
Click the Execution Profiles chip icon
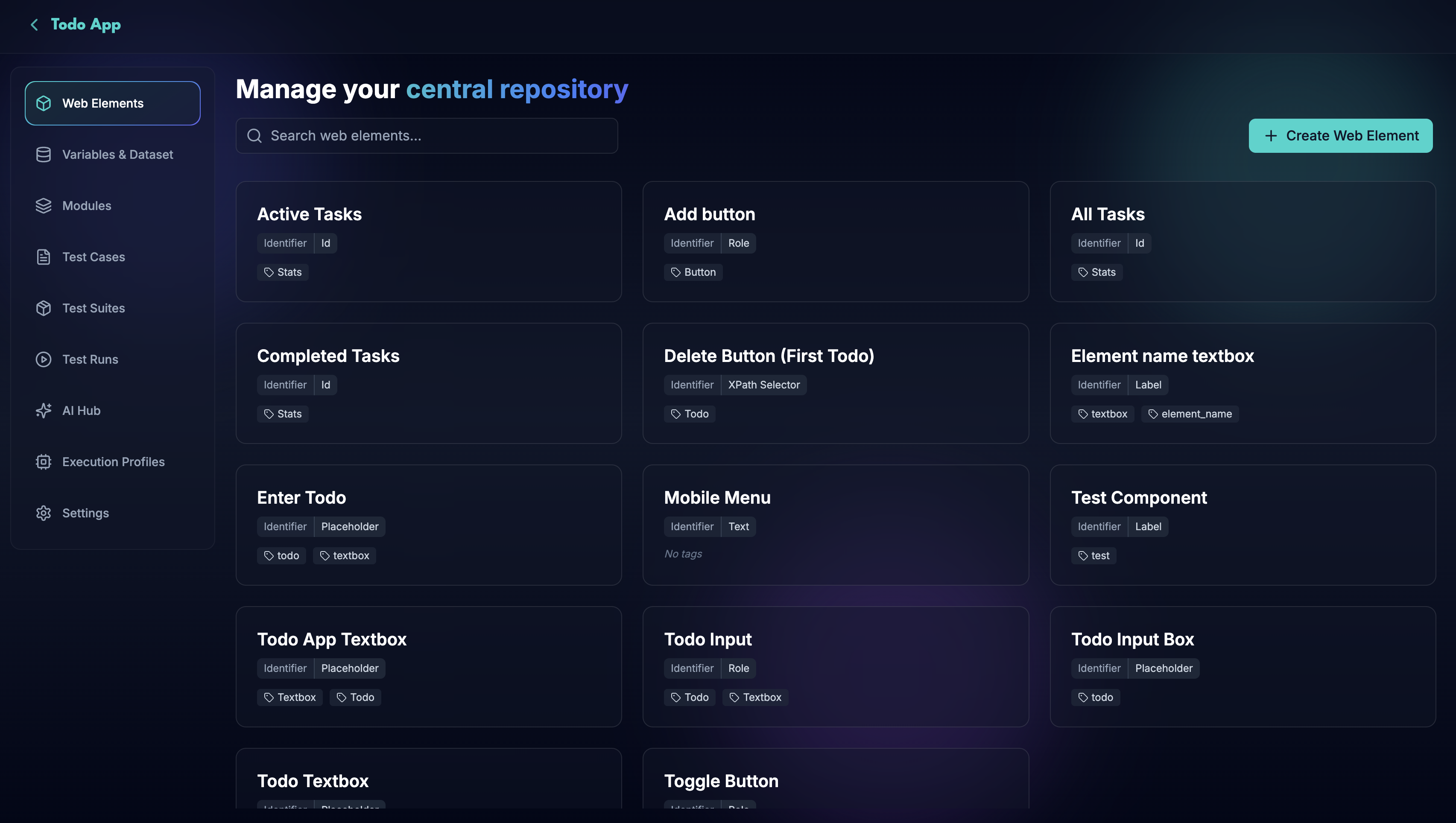[x=44, y=462]
